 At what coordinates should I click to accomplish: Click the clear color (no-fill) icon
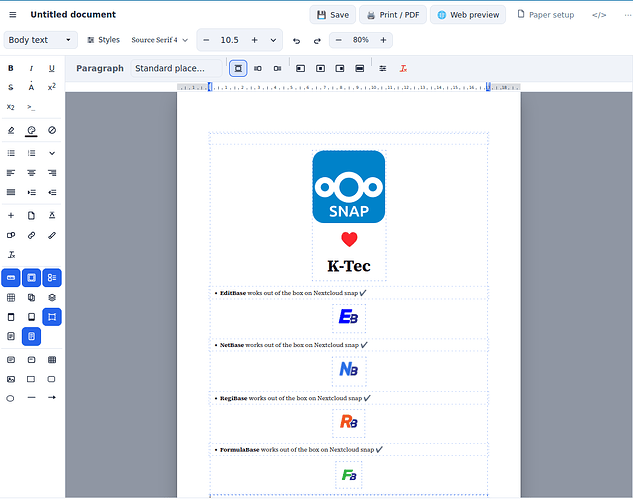point(52,130)
